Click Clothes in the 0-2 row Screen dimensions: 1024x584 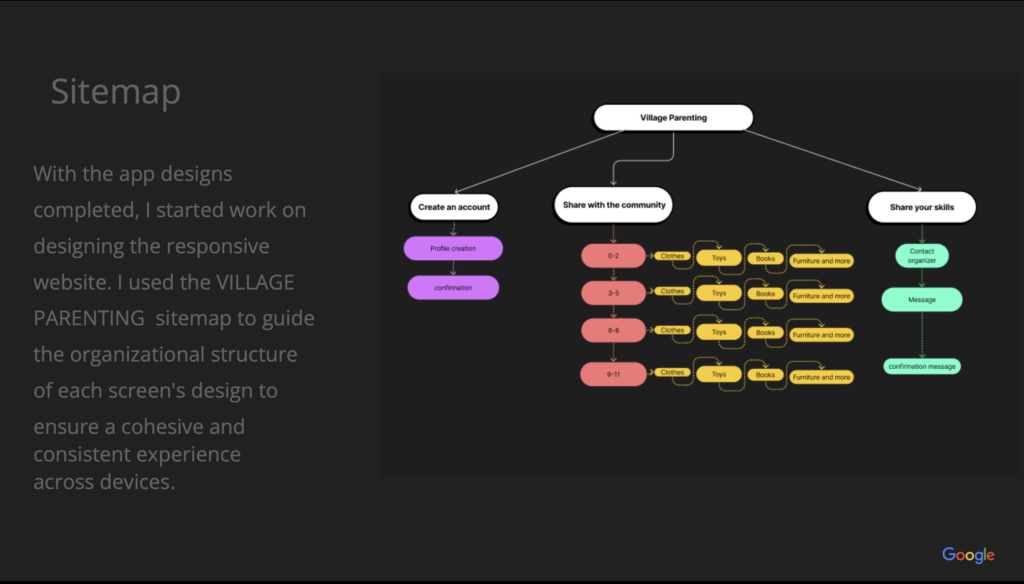(672, 256)
